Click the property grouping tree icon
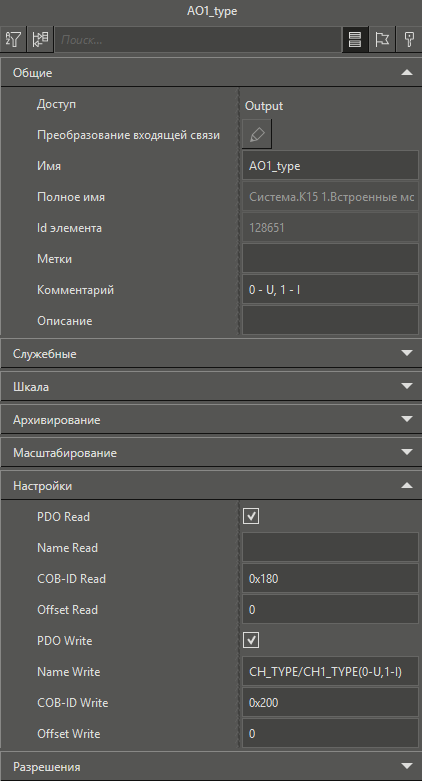The height and width of the screenshot is (781, 422). pos(40,39)
